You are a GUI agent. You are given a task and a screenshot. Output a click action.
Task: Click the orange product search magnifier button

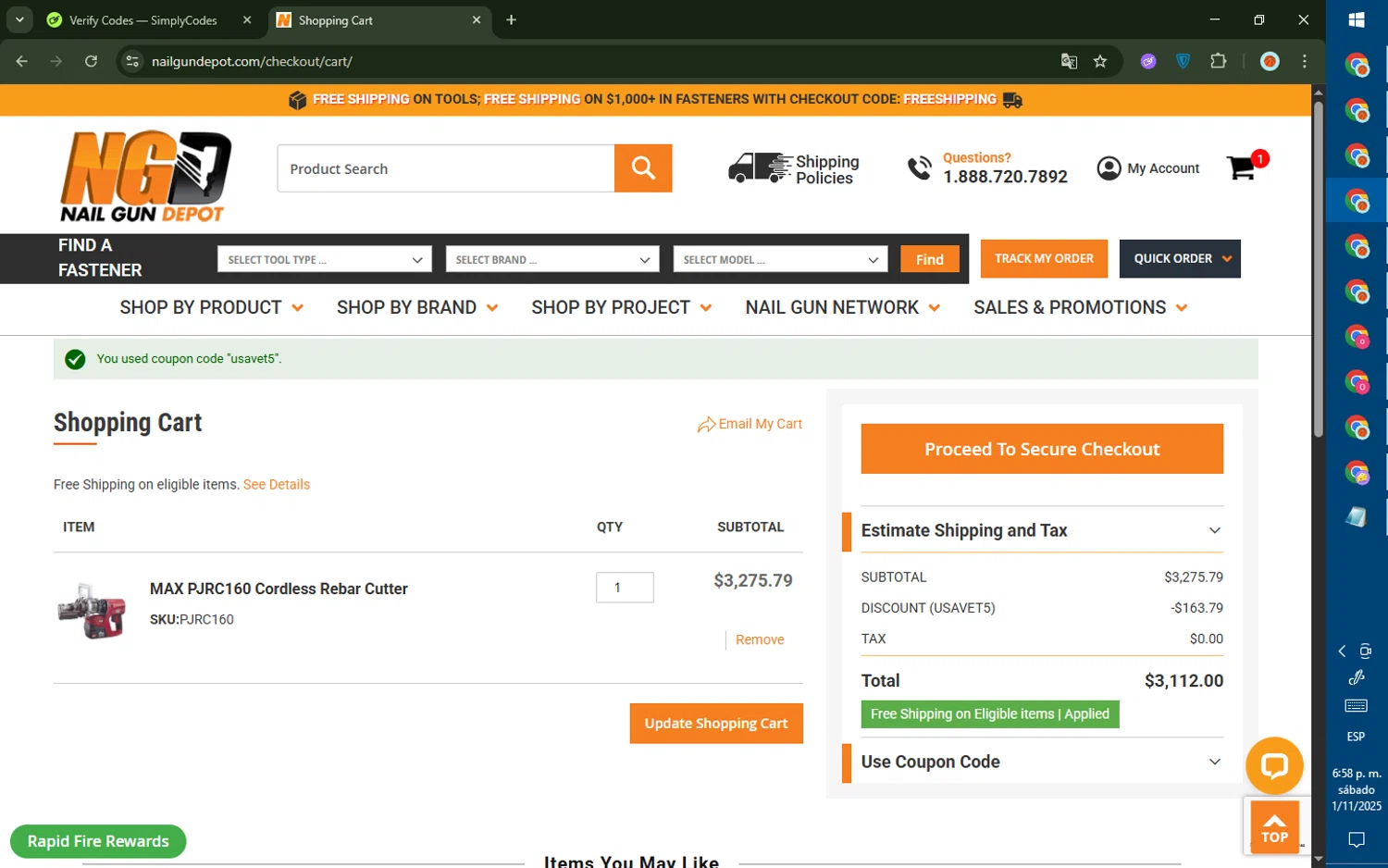pyautogui.click(x=643, y=168)
